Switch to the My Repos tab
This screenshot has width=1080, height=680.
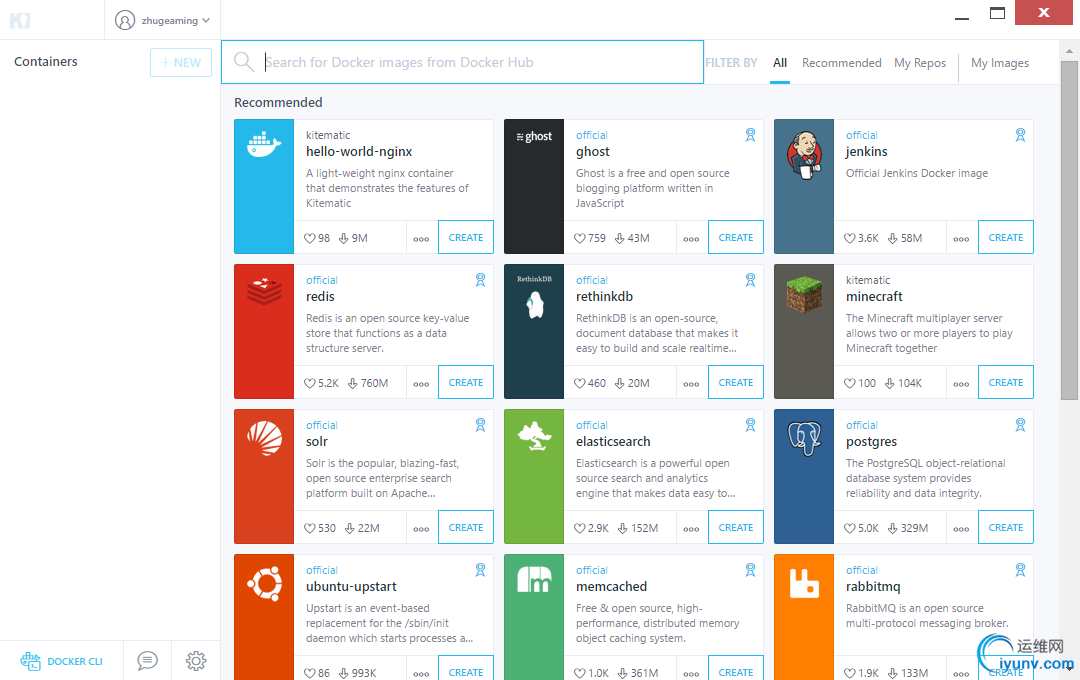[920, 63]
